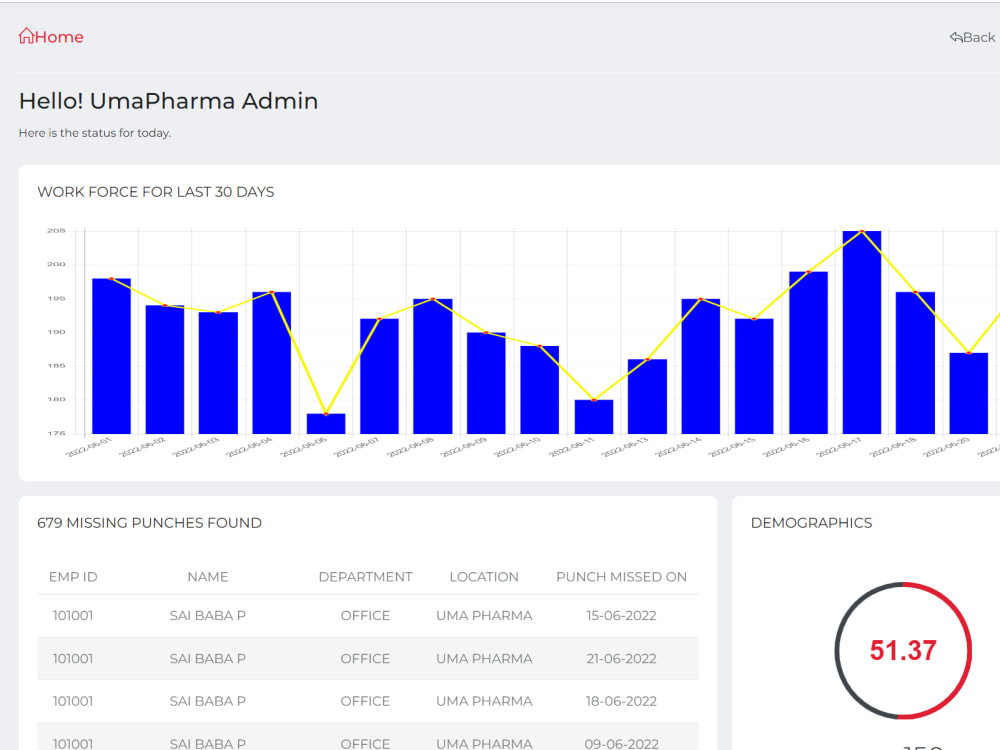Open the Home link text
Screen dimensions: 1000x750
coord(59,37)
